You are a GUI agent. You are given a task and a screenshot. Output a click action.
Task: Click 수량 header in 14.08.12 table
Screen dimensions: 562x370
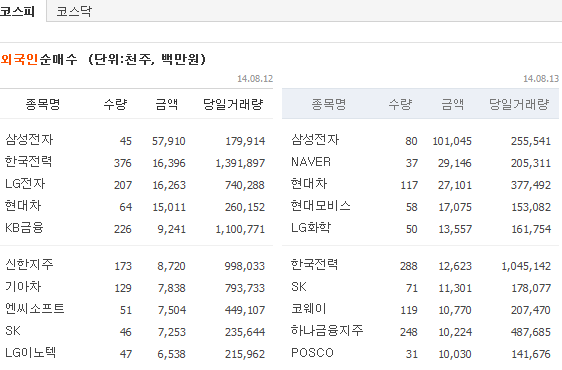click(115, 104)
